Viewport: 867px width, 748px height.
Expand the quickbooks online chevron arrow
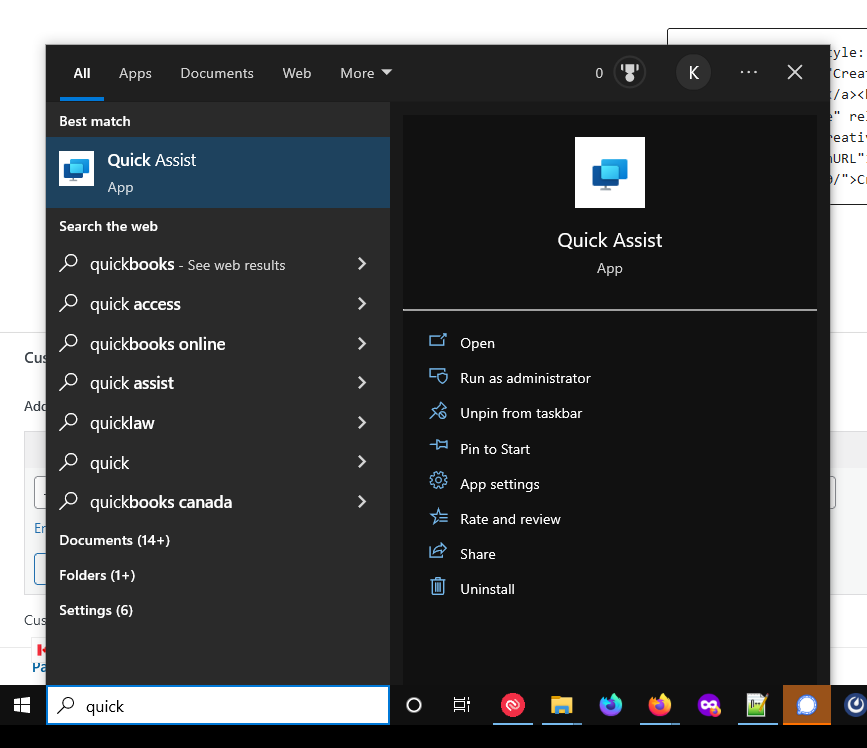point(362,343)
